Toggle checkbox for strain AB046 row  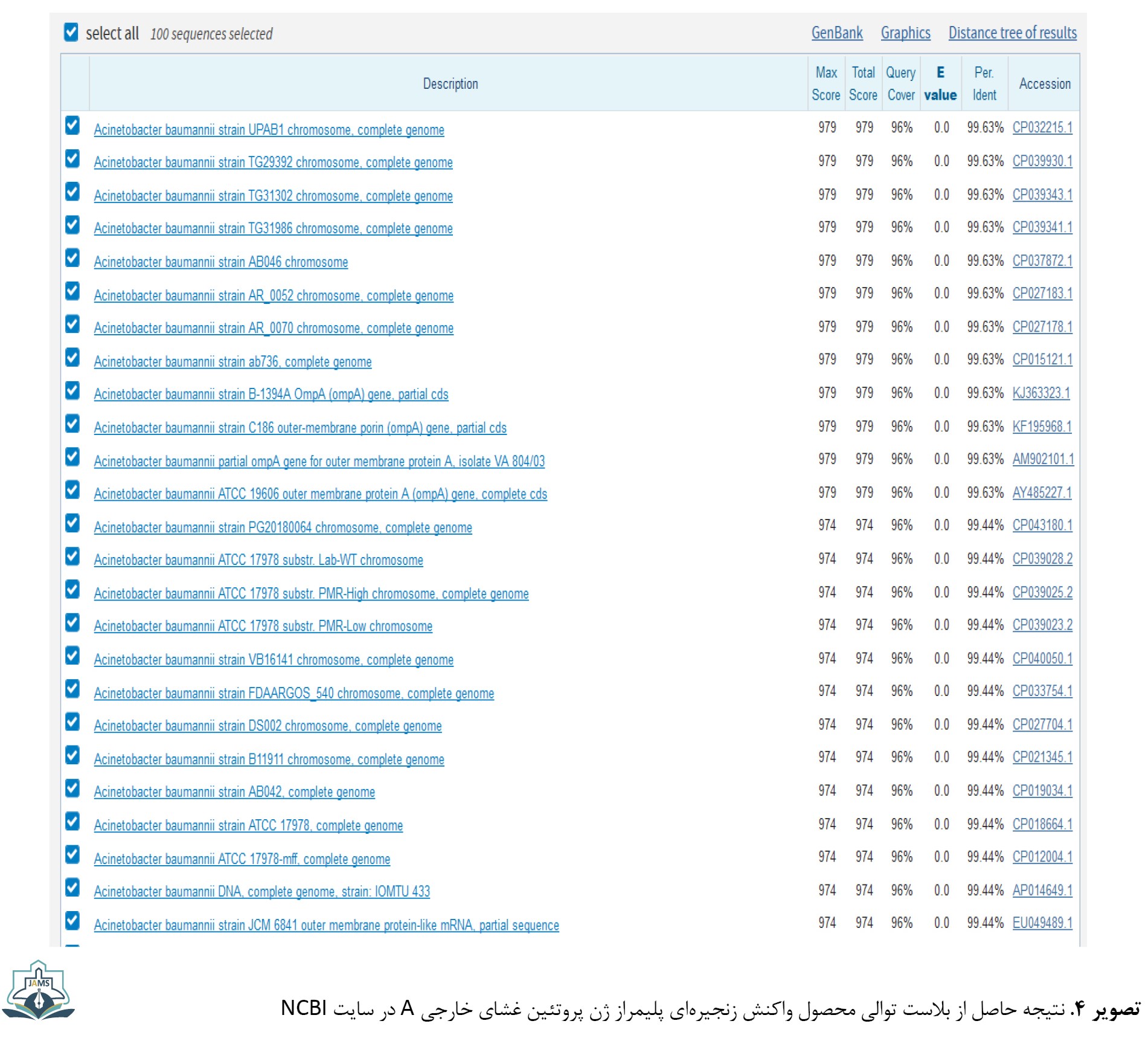coord(72,258)
